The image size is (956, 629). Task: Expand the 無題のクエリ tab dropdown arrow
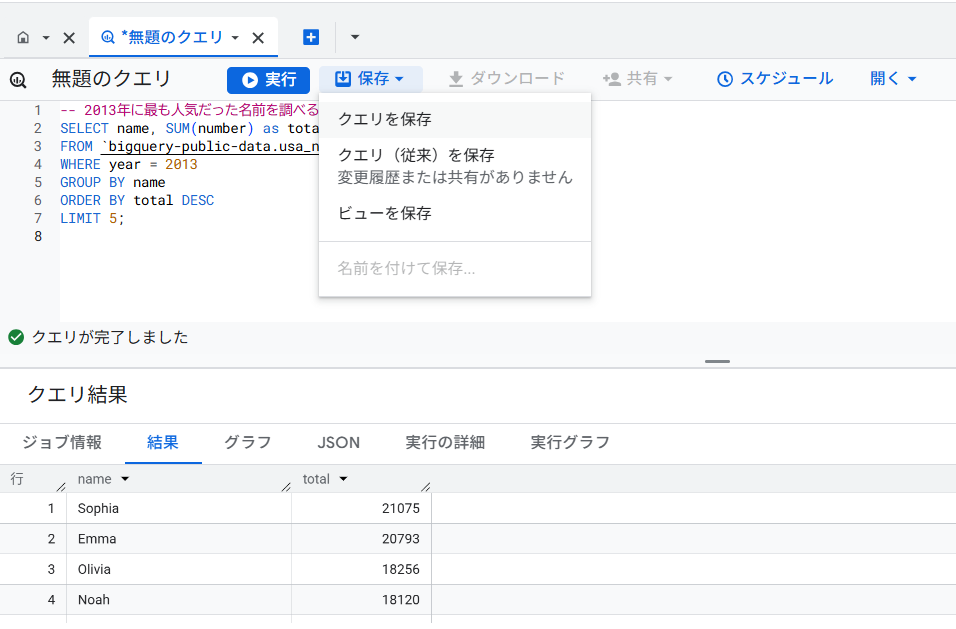[x=235, y=38]
